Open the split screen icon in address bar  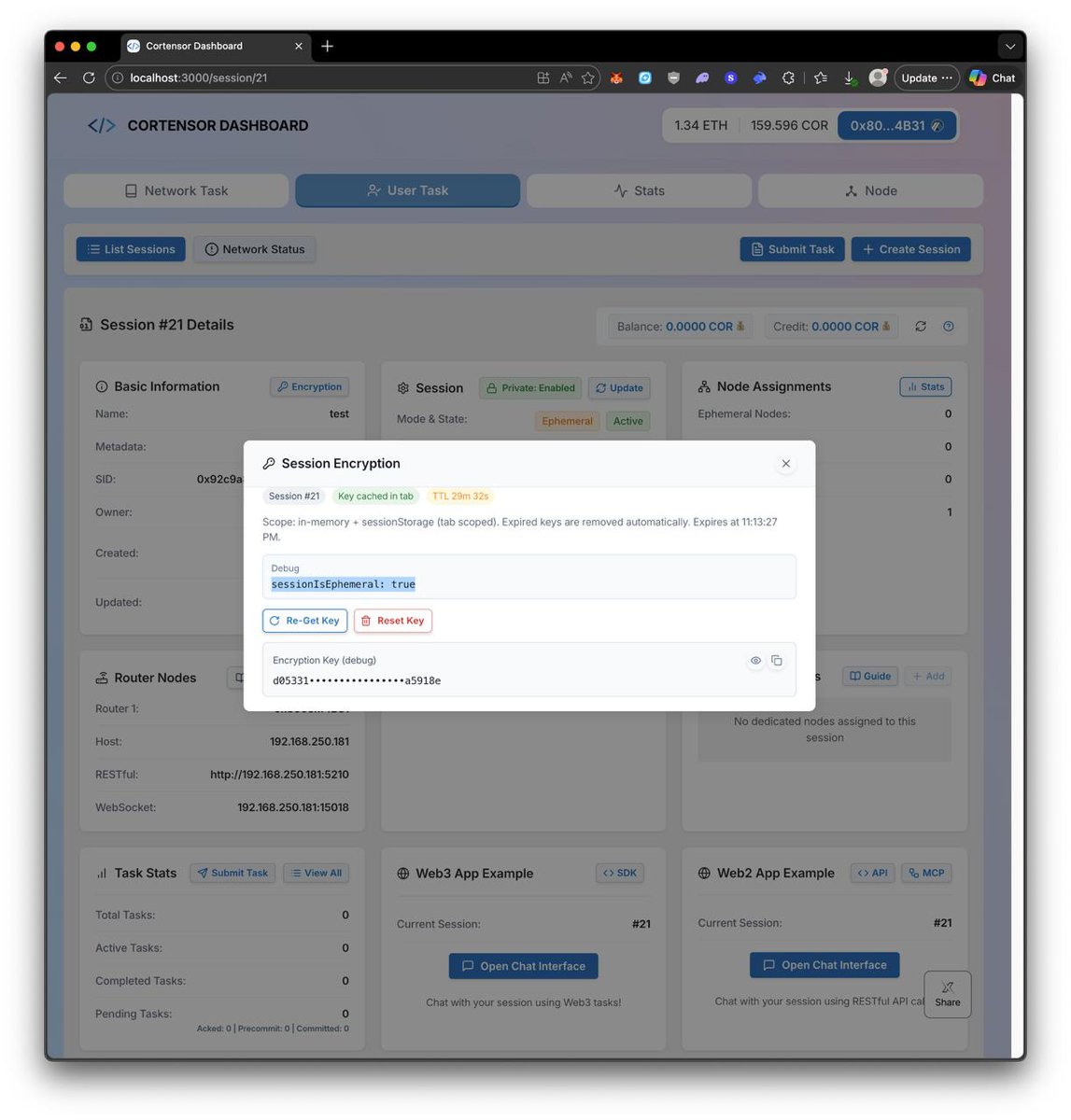[543, 78]
